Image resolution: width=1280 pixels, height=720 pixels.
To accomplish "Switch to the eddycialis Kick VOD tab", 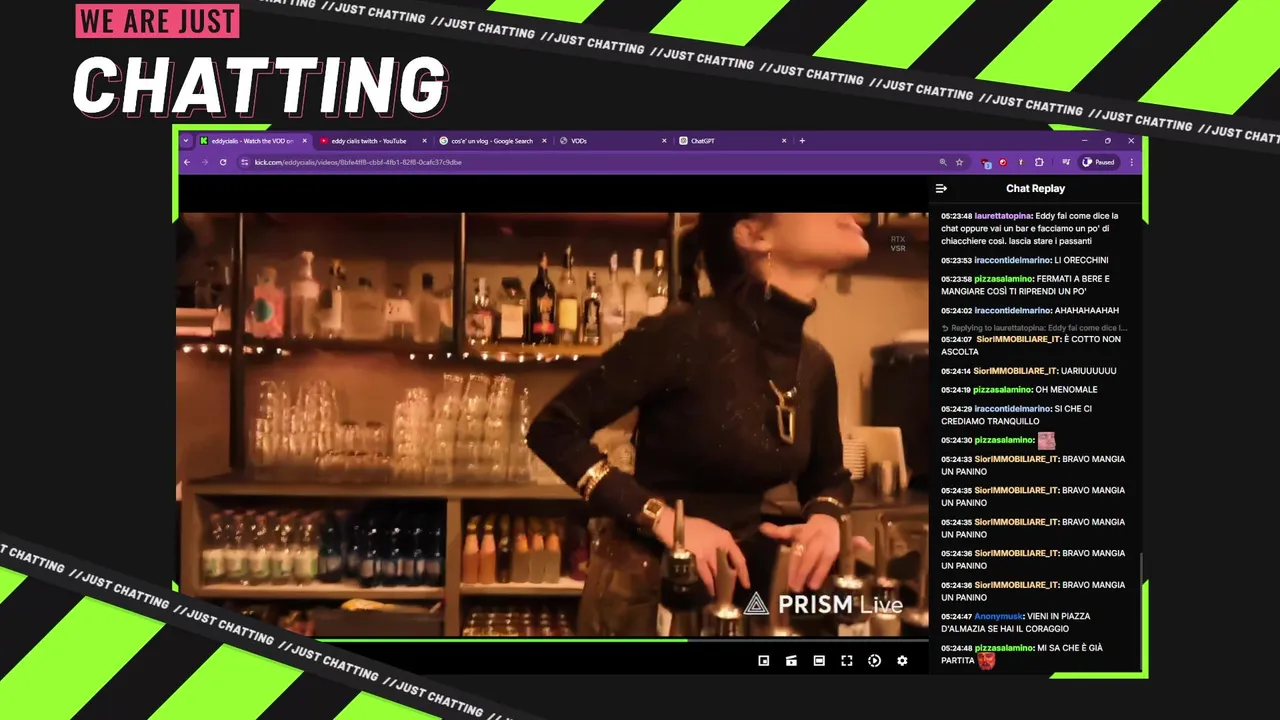I will point(252,141).
